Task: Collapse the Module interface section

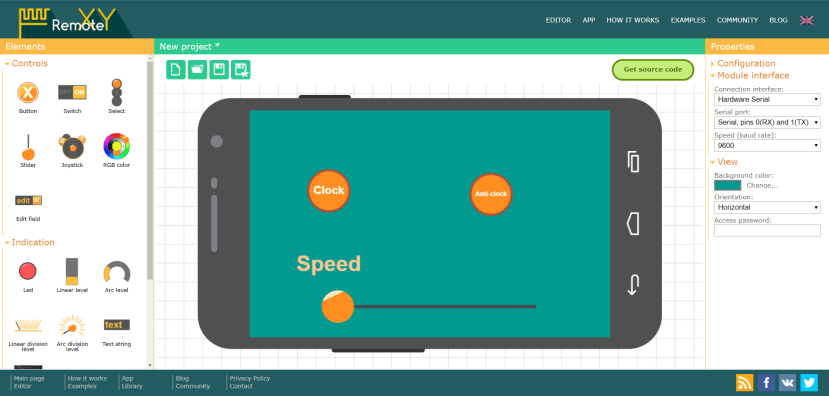Action: 753,76
